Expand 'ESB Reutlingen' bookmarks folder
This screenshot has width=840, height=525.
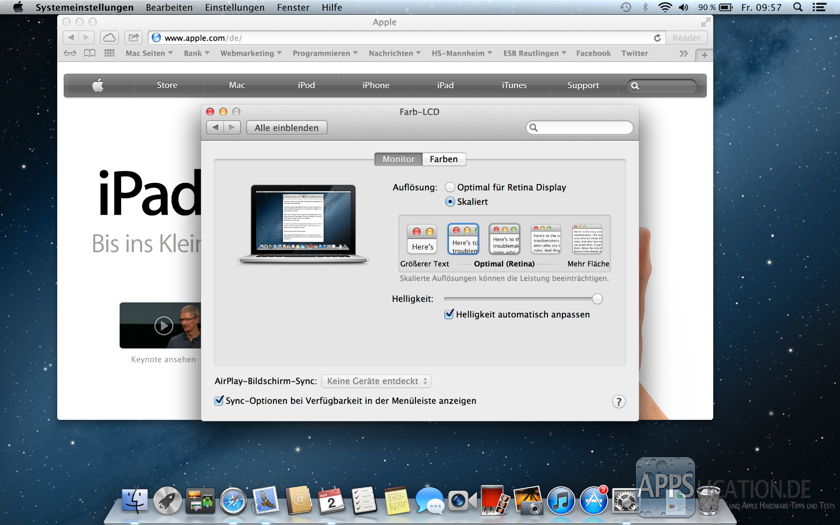click(x=535, y=53)
